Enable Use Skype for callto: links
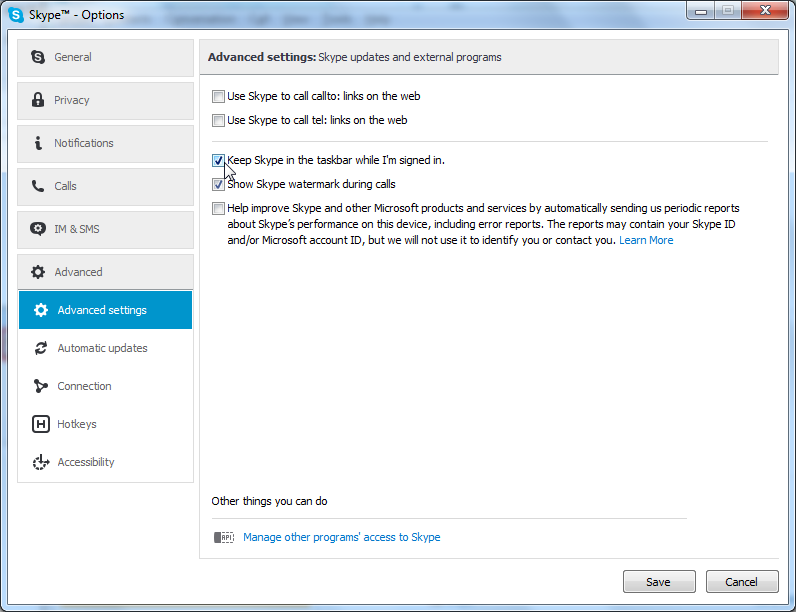796x612 pixels. [218, 97]
